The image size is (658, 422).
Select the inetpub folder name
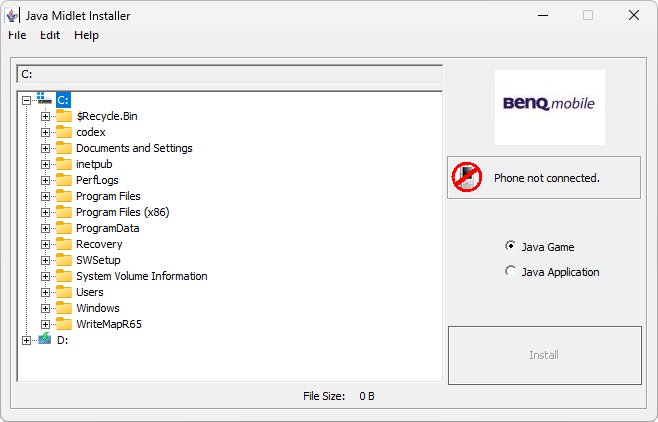[x=94, y=164]
